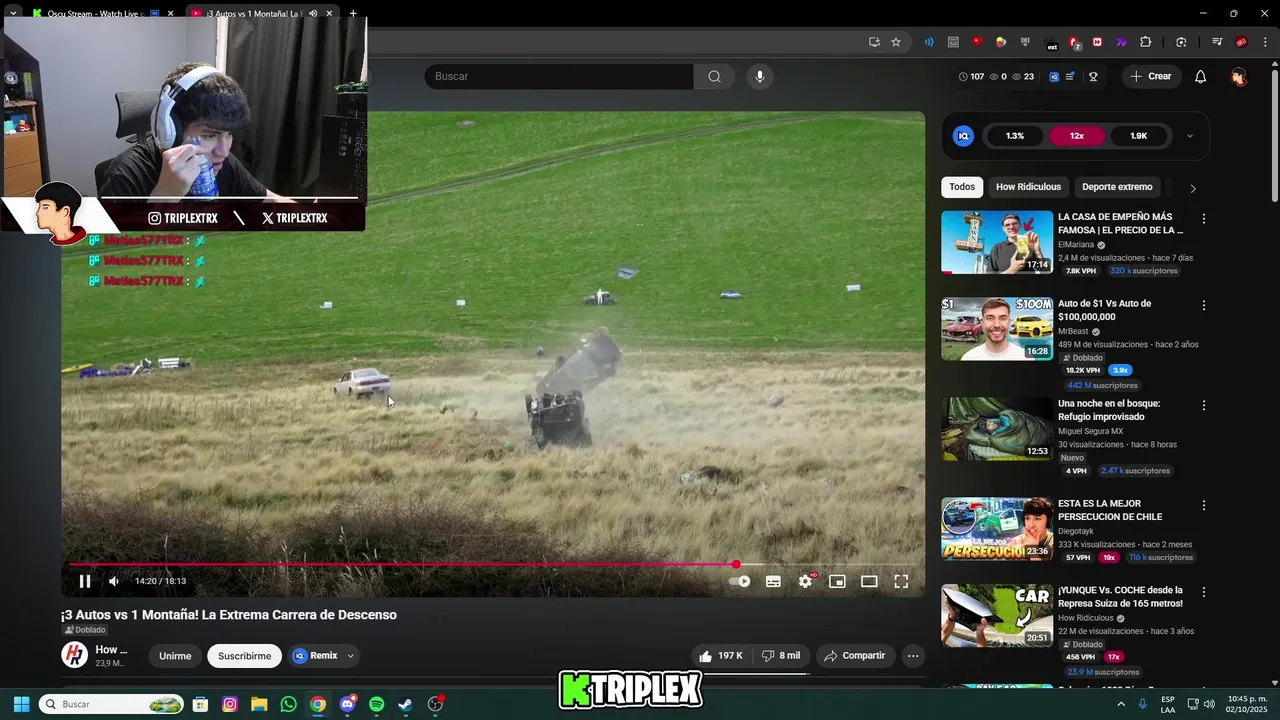Open Discord from the taskbar
Screen dimensions: 1280x720
click(x=347, y=704)
